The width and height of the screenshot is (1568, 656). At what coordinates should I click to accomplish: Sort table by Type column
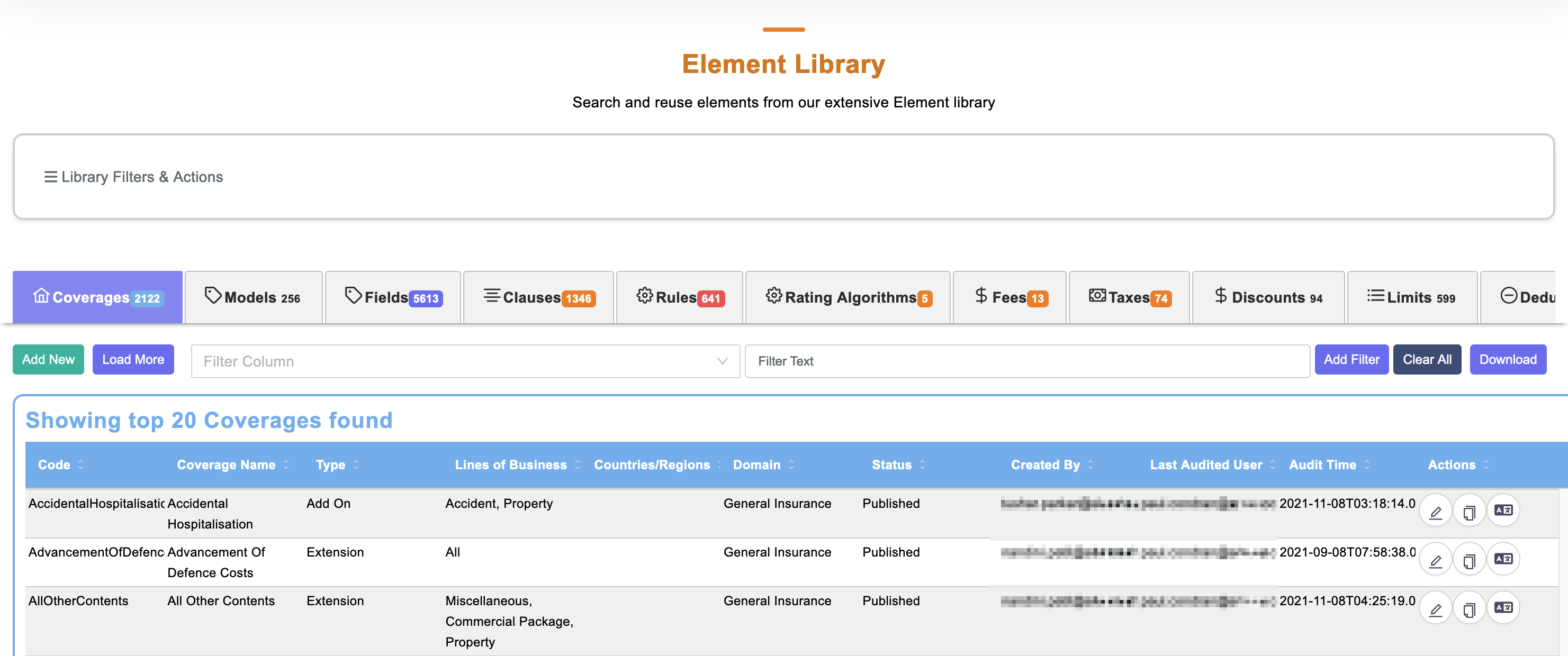coord(356,465)
